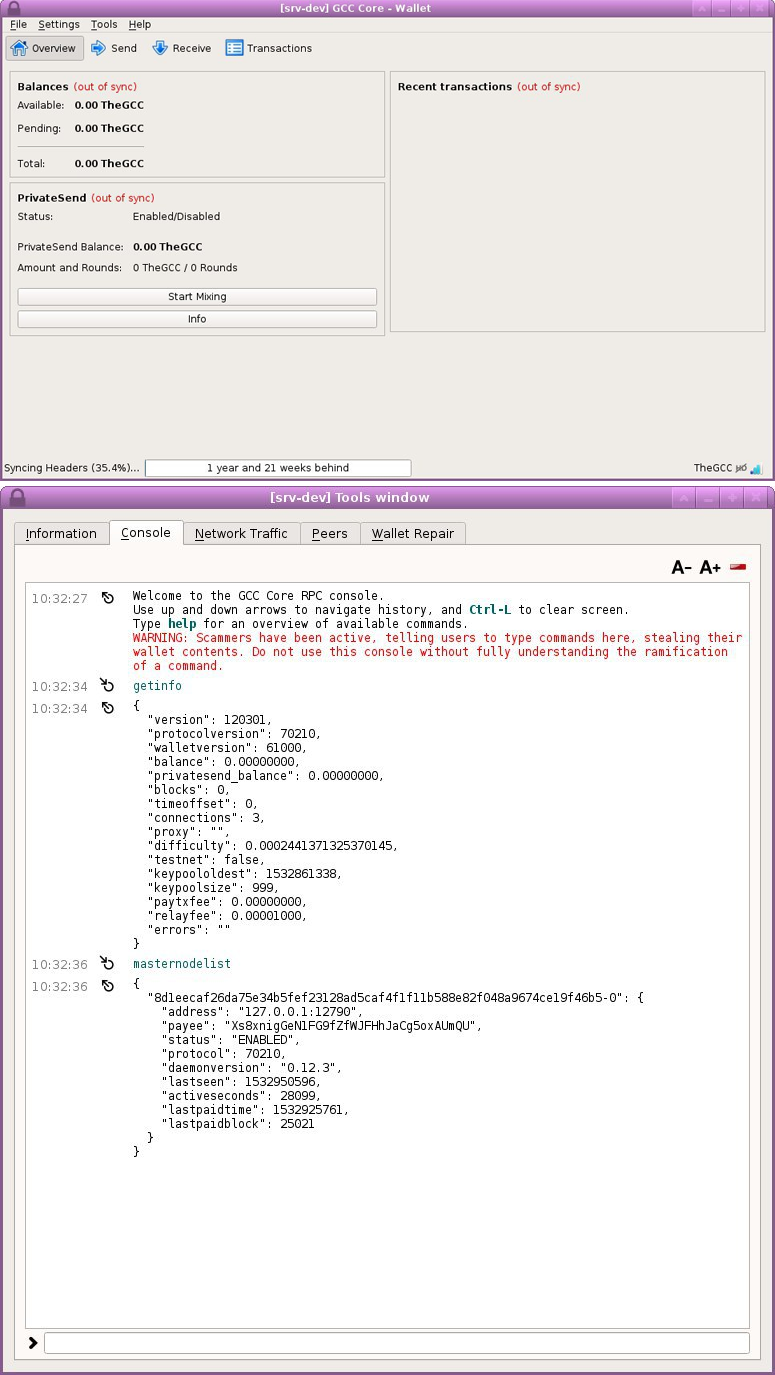The width and height of the screenshot is (775, 1375).
Task: Click the TheGCC unit display label
Action: (x=712, y=468)
